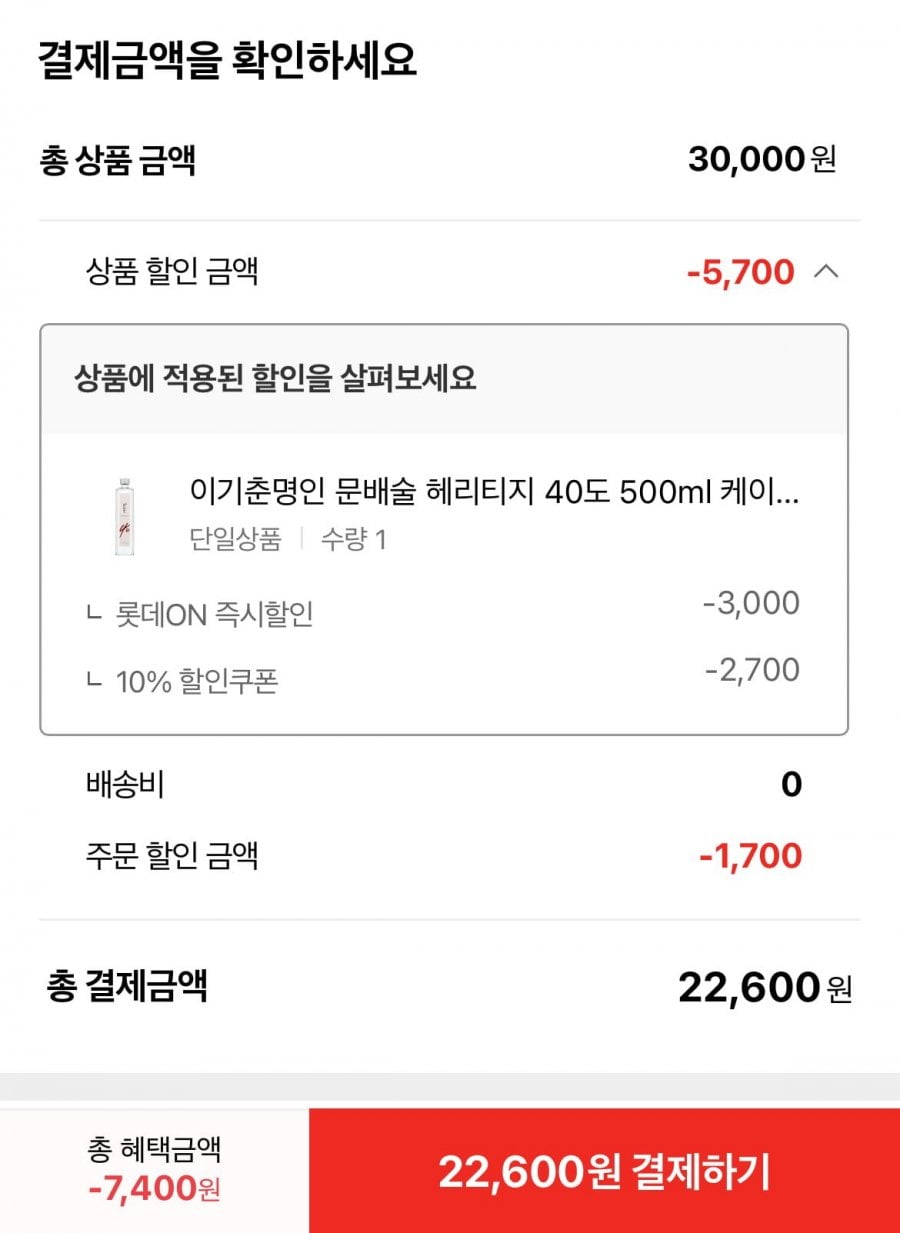Tap the 결제금액을 확인하세요 heading
The image size is (900, 1233).
pos(227,61)
